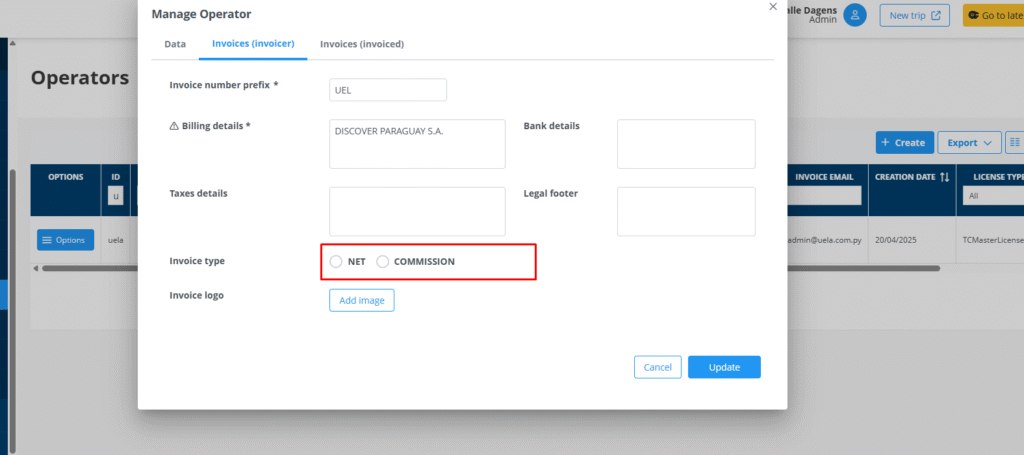This screenshot has height=455, width=1024.
Task: Click the user profile avatar icon
Action: pyautogui.click(x=854, y=15)
